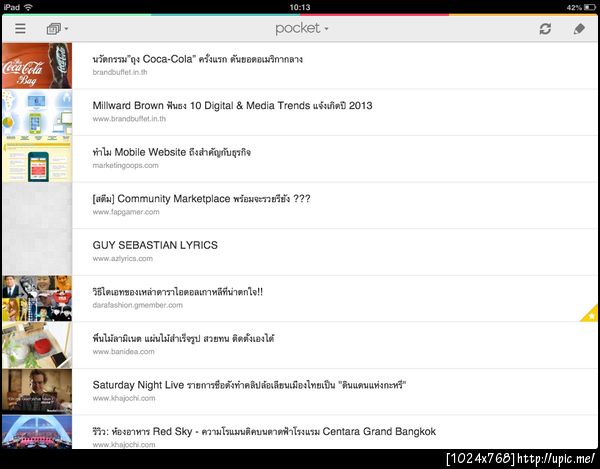Click the darafashion.gmember.com source text
This screenshot has height=469, width=600.
tap(137, 305)
